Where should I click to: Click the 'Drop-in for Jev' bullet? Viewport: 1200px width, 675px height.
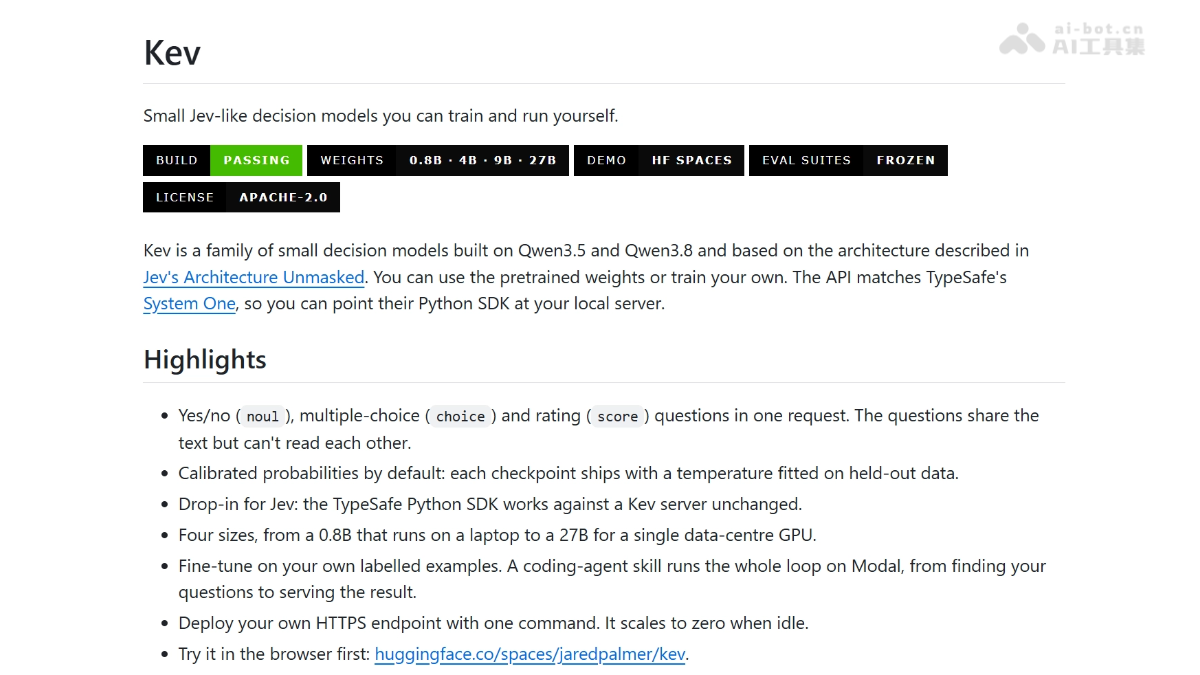tap(490, 504)
